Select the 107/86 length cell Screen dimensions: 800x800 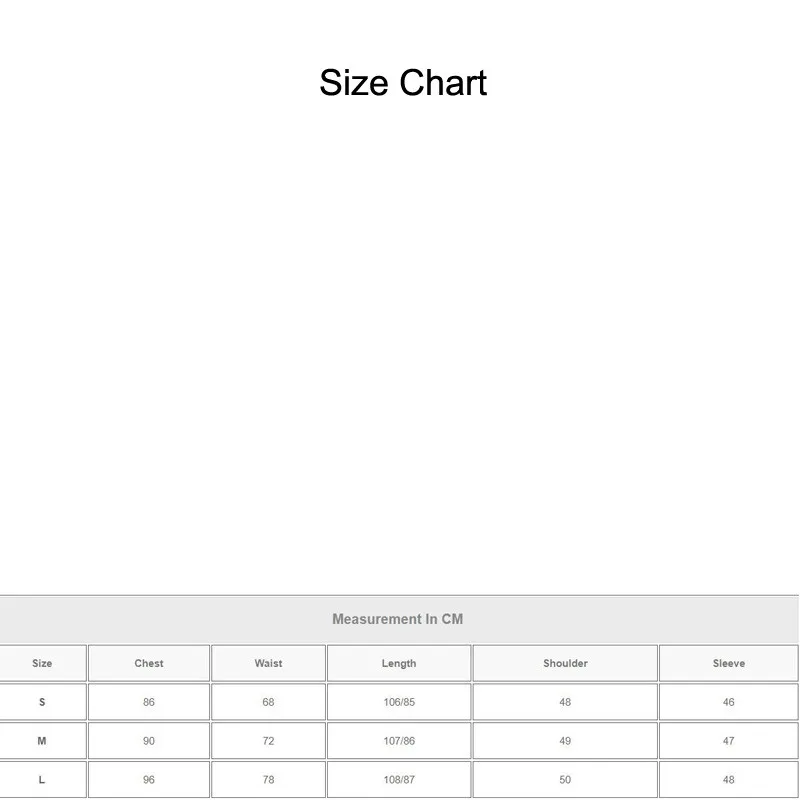click(399, 741)
